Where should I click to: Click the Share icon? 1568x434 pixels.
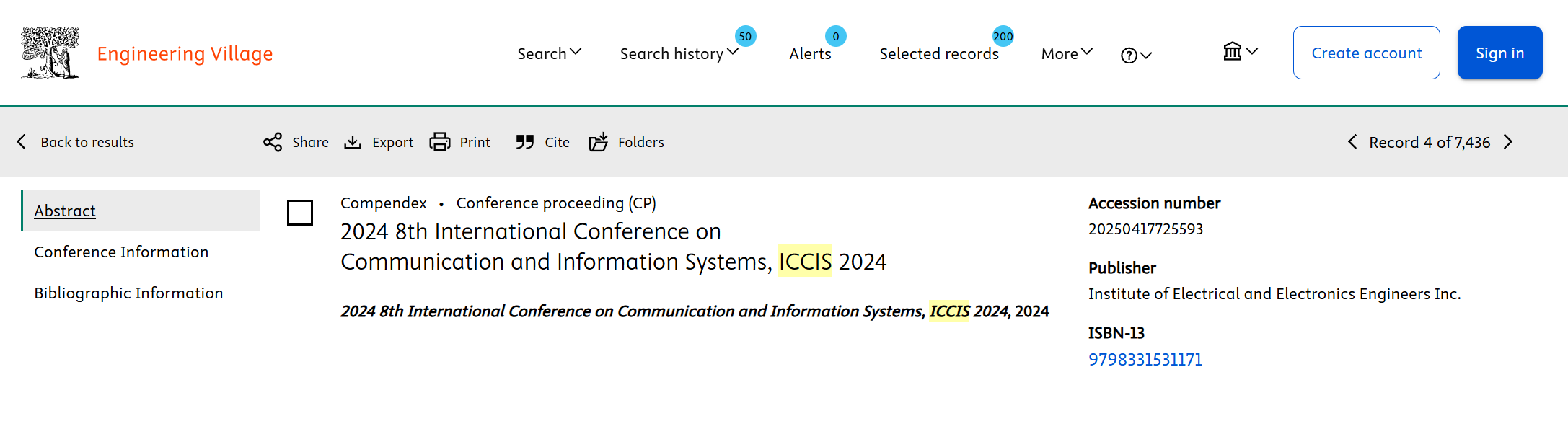273,142
